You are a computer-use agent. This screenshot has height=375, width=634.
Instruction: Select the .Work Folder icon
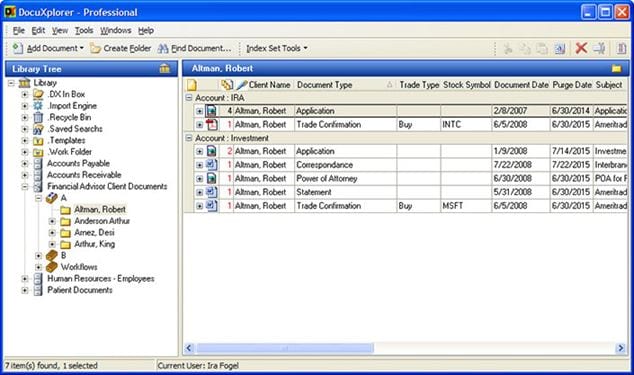tap(38, 153)
